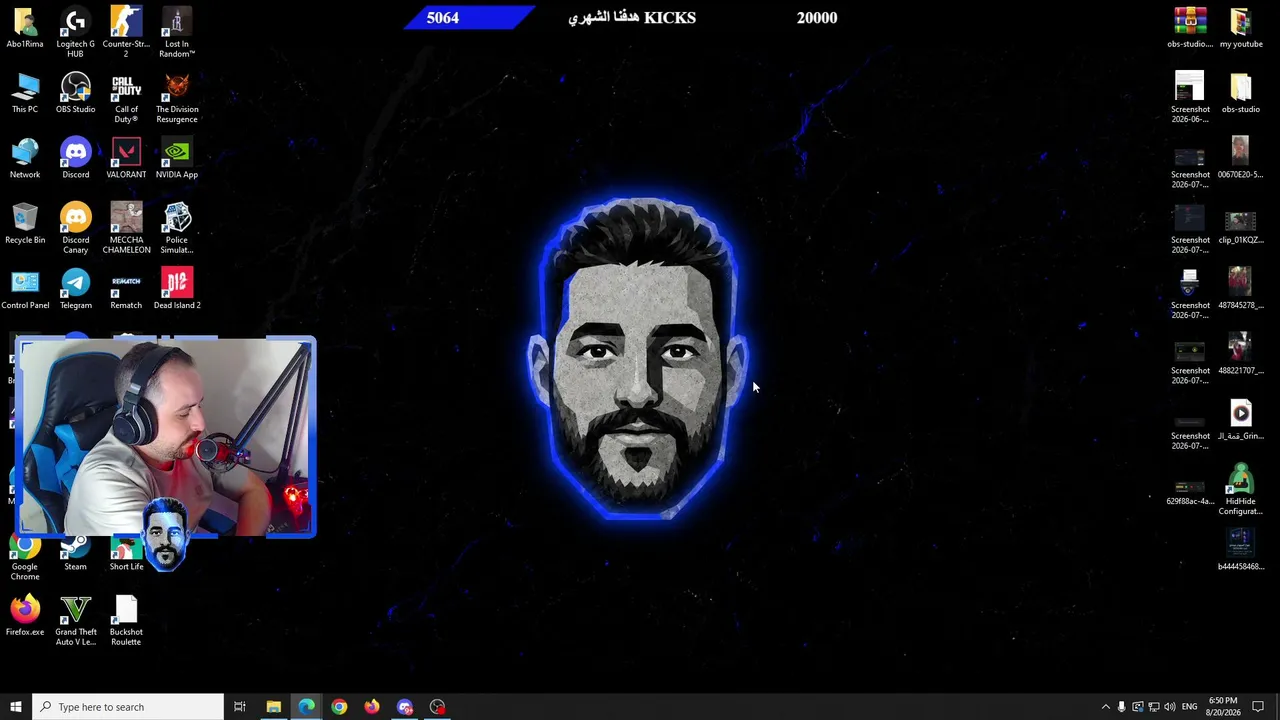Open the 00670E20-5 image file

pyautogui.click(x=1240, y=159)
